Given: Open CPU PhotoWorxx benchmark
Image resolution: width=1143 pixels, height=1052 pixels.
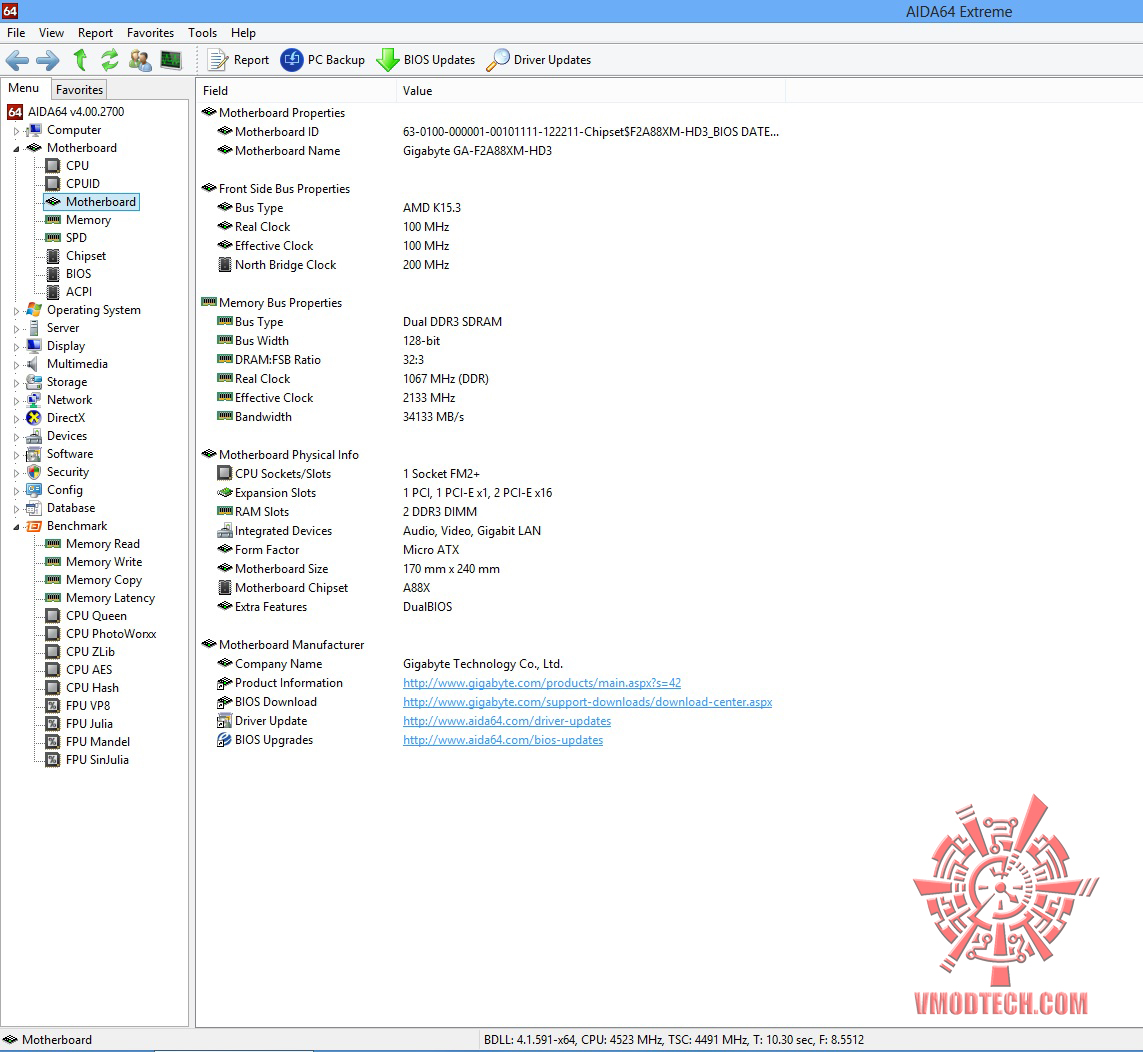Looking at the screenshot, I should coord(111,634).
